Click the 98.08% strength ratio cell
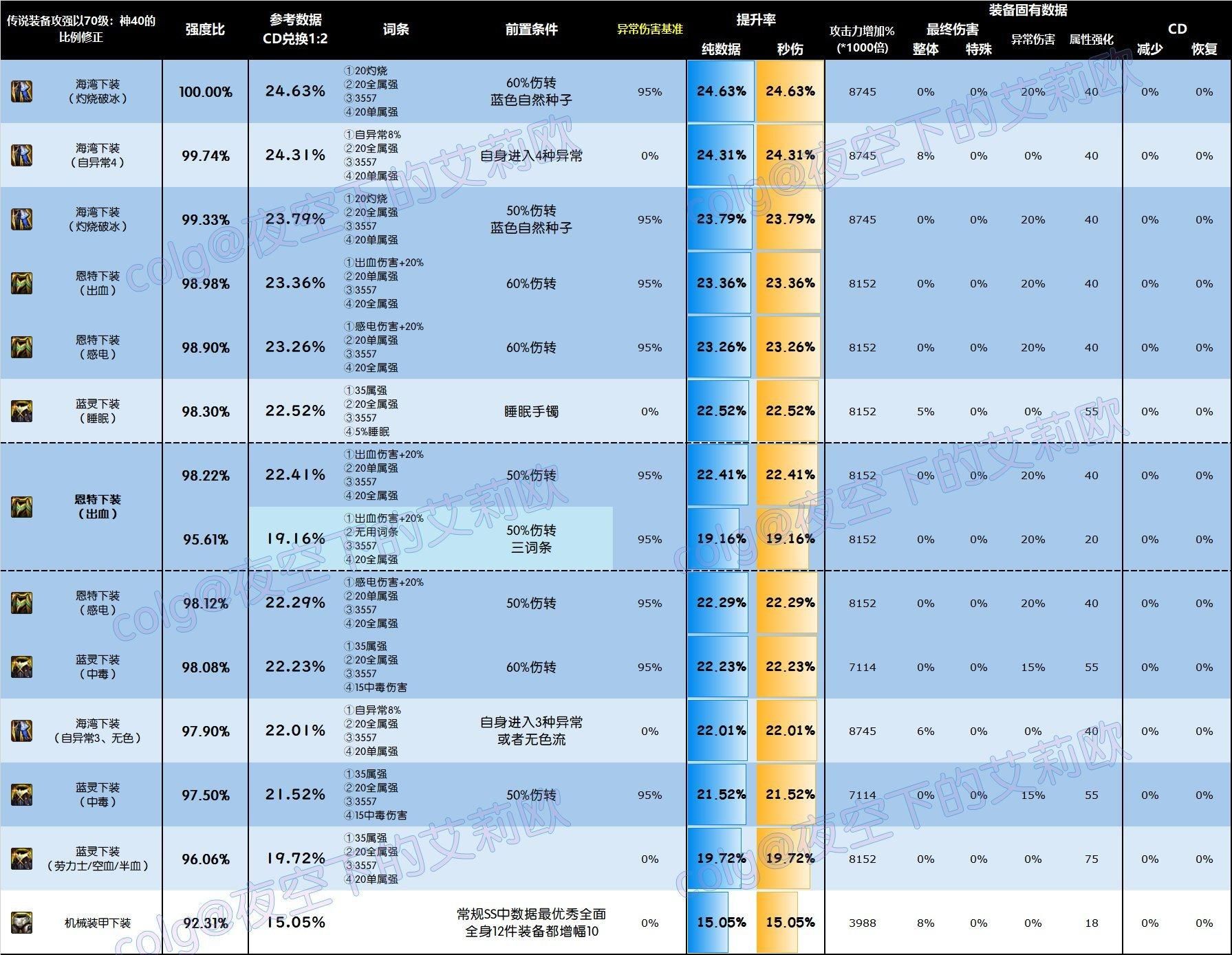 pos(205,667)
